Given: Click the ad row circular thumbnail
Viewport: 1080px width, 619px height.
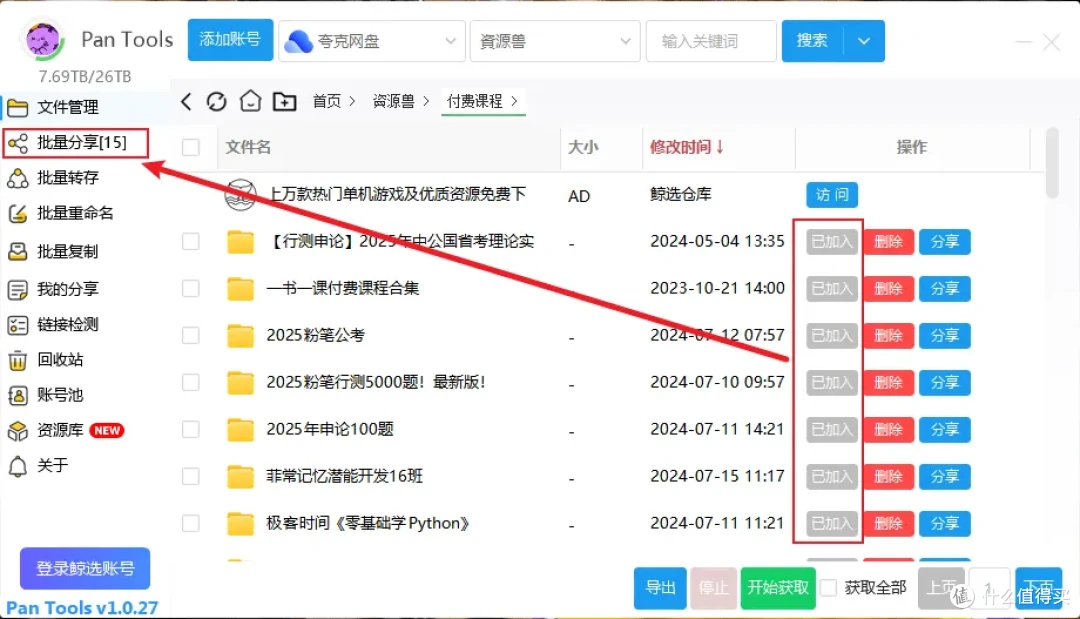Looking at the screenshot, I should click(241, 195).
